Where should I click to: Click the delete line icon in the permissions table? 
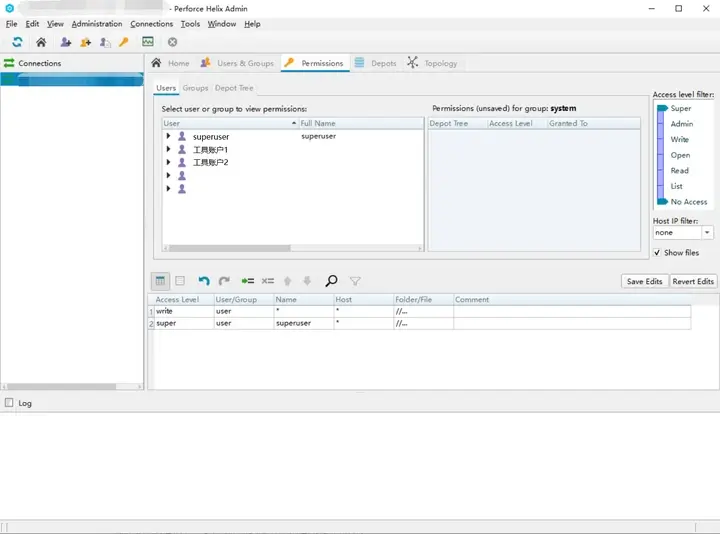coord(268,281)
